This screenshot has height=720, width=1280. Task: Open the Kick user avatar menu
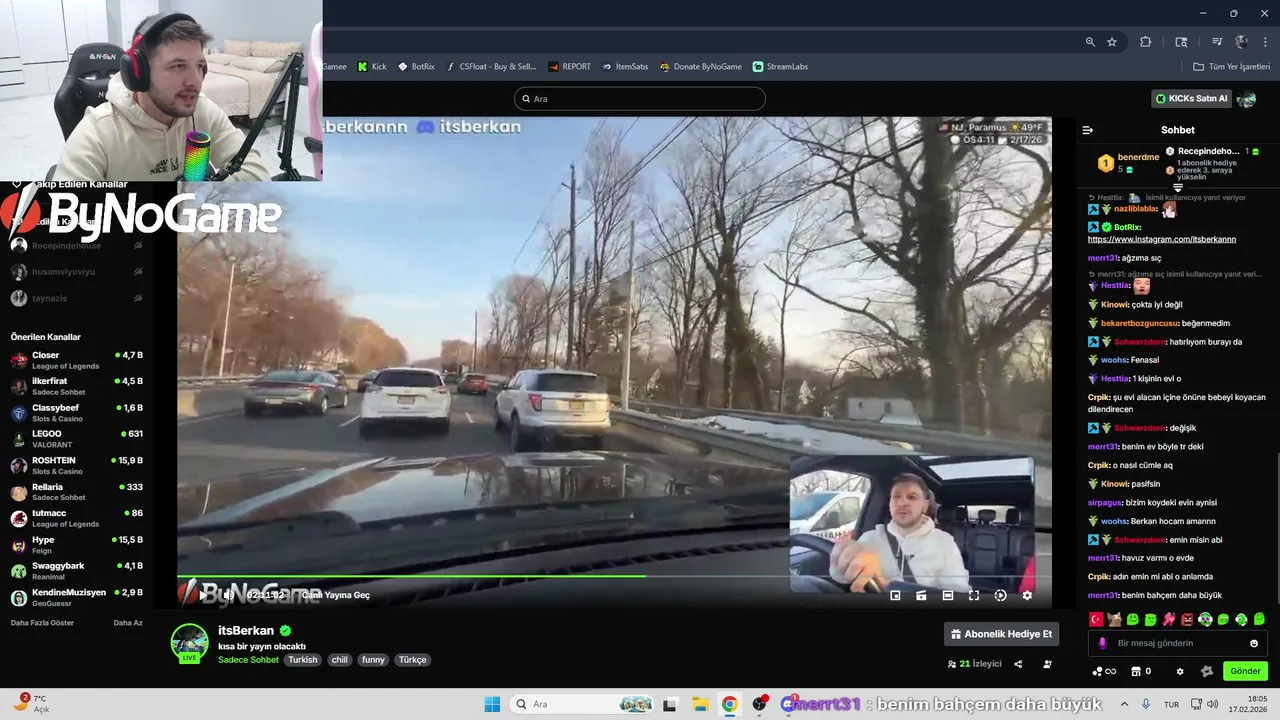[x=1246, y=99]
